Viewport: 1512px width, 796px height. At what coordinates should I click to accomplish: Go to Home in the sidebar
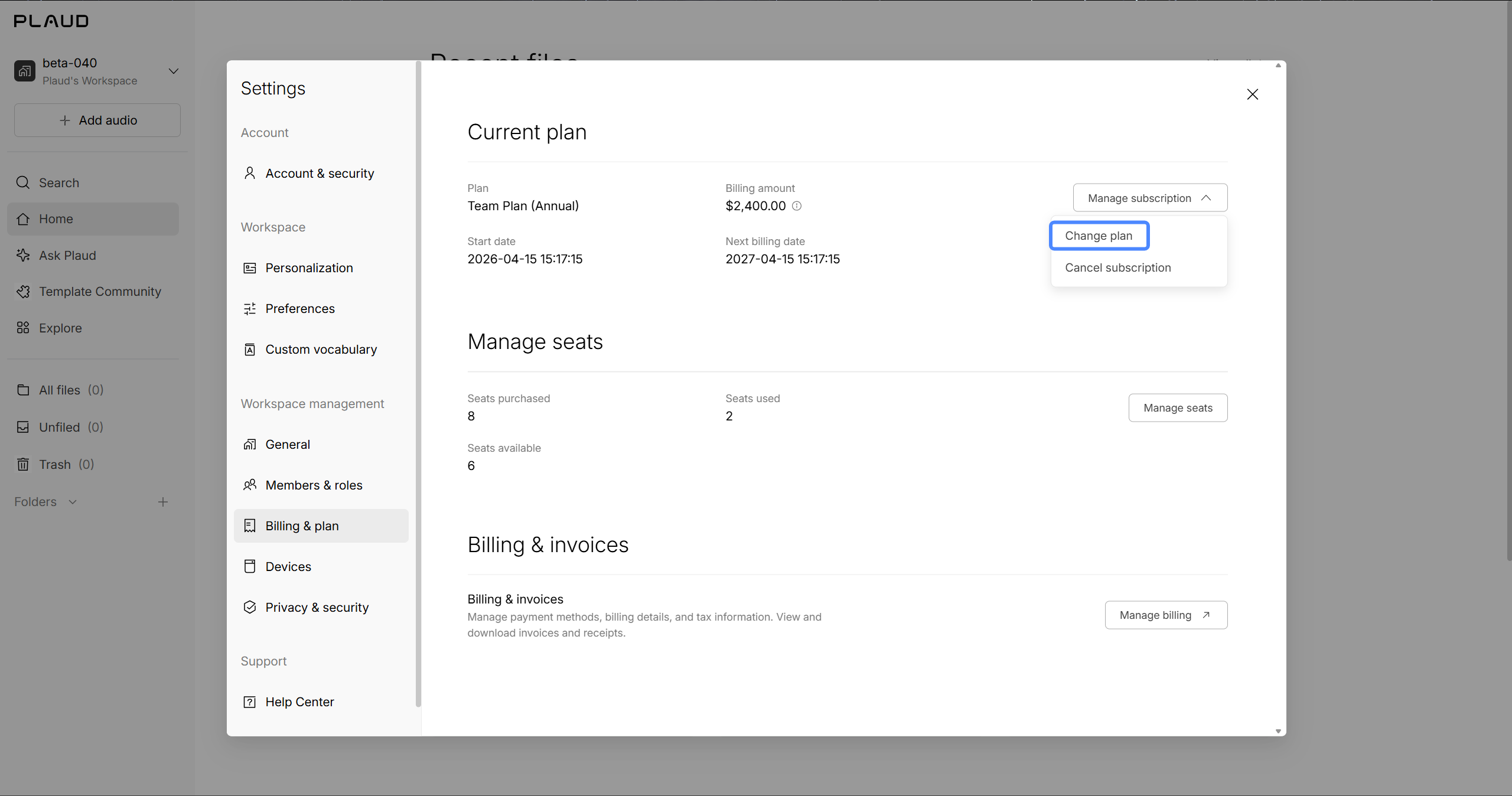tap(93, 219)
